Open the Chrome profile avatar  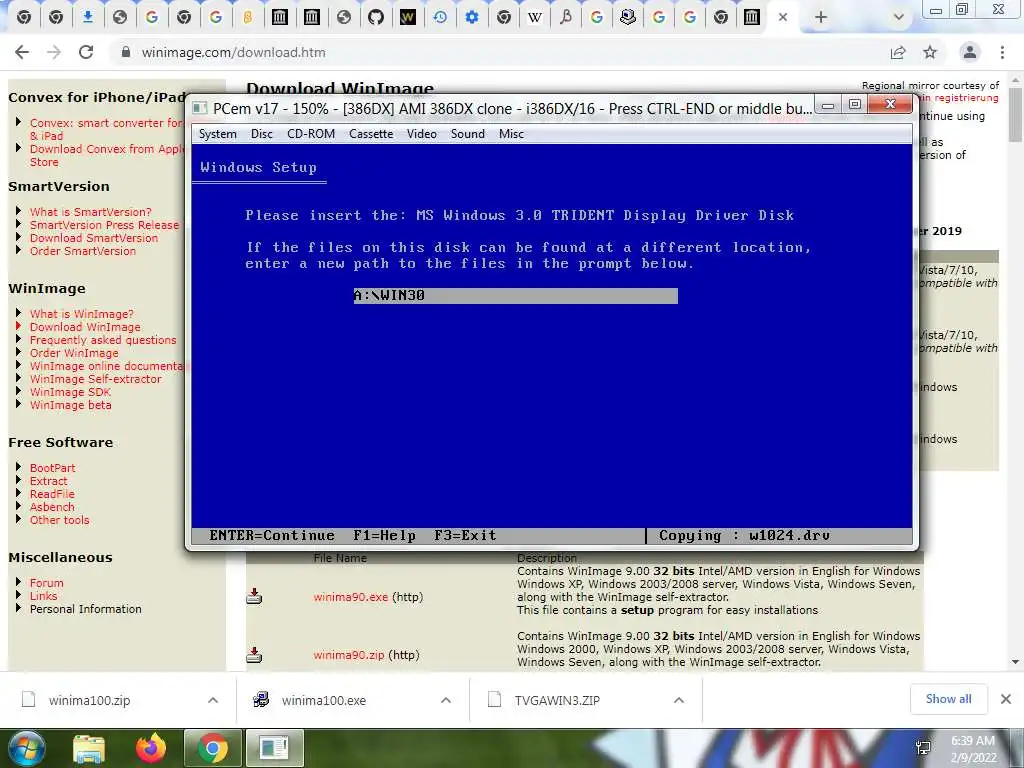pyautogui.click(x=970, y=52)
